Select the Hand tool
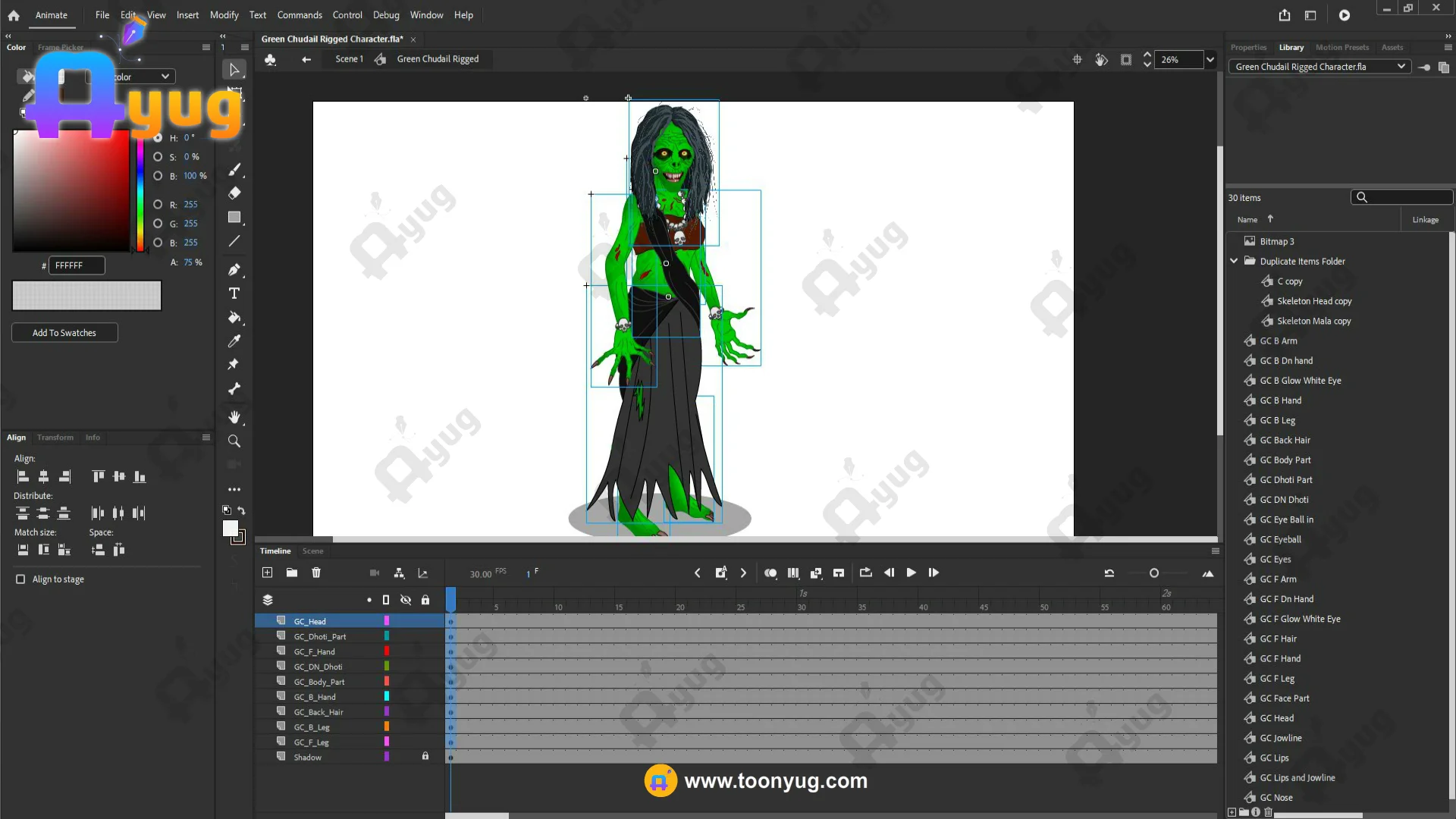Screen dimensions: 1456x819 (x=234, y=417)
